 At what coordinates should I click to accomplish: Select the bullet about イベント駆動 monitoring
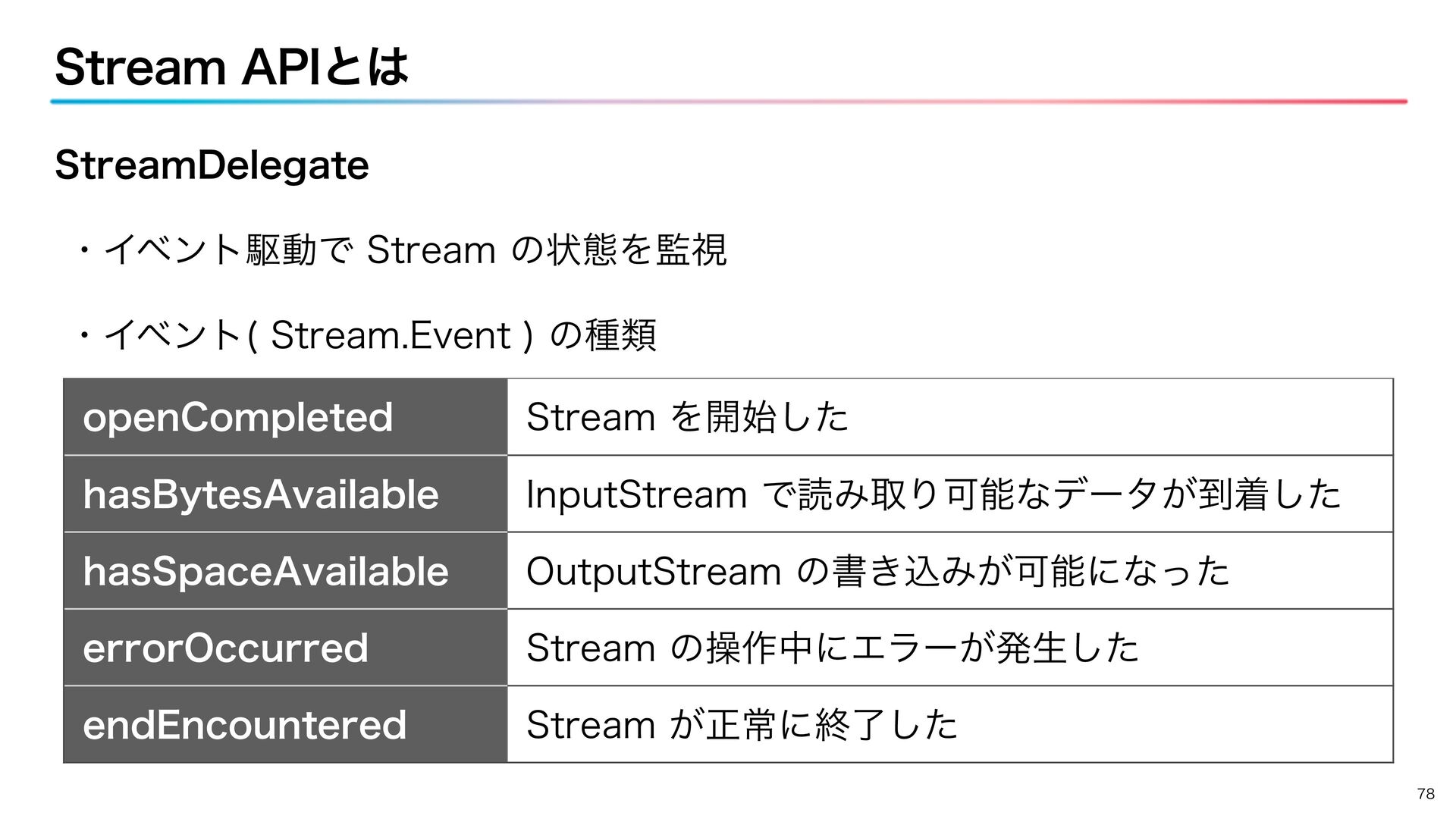tap(402, 250)
